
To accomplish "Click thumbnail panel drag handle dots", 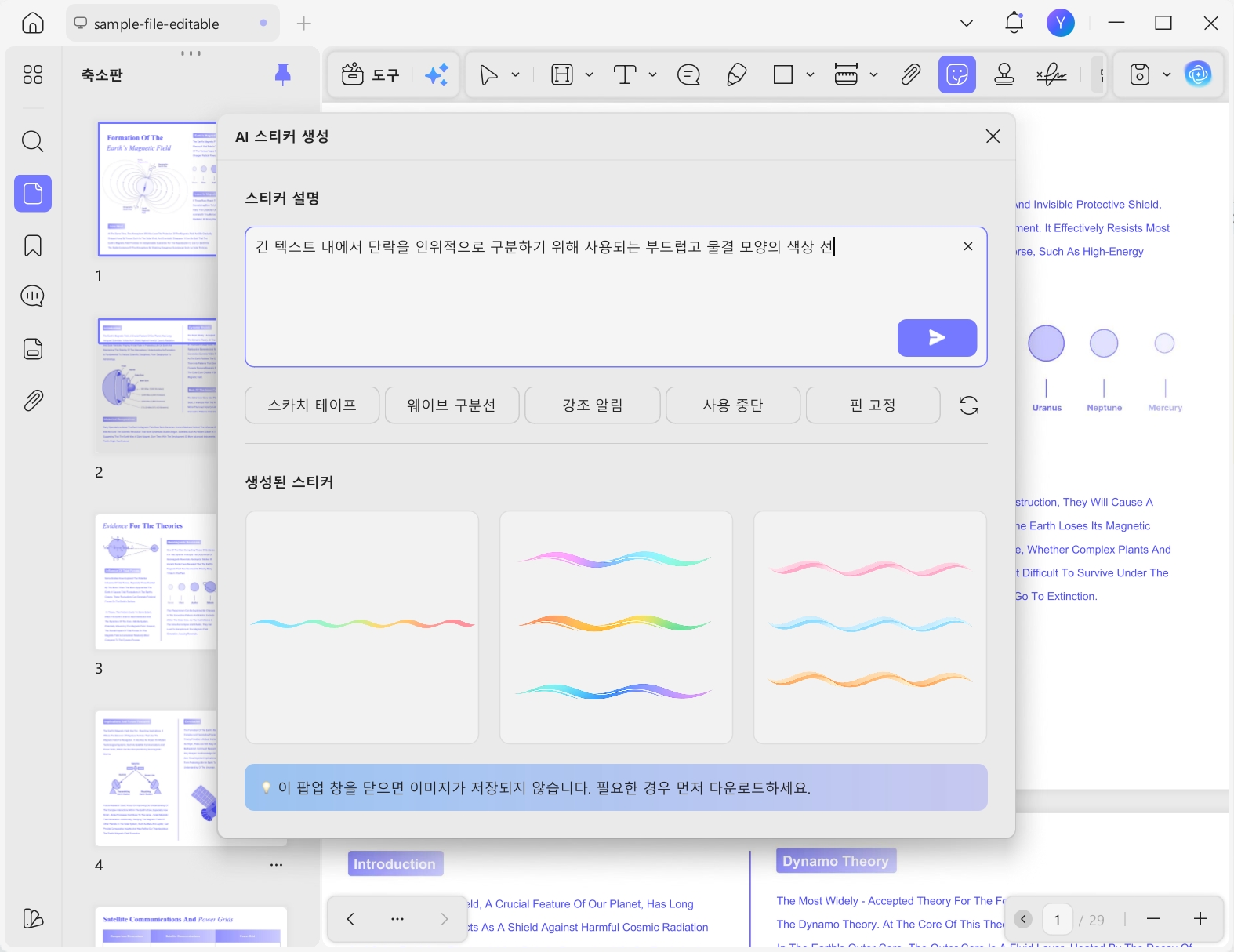I will click(x=191, y=53).
